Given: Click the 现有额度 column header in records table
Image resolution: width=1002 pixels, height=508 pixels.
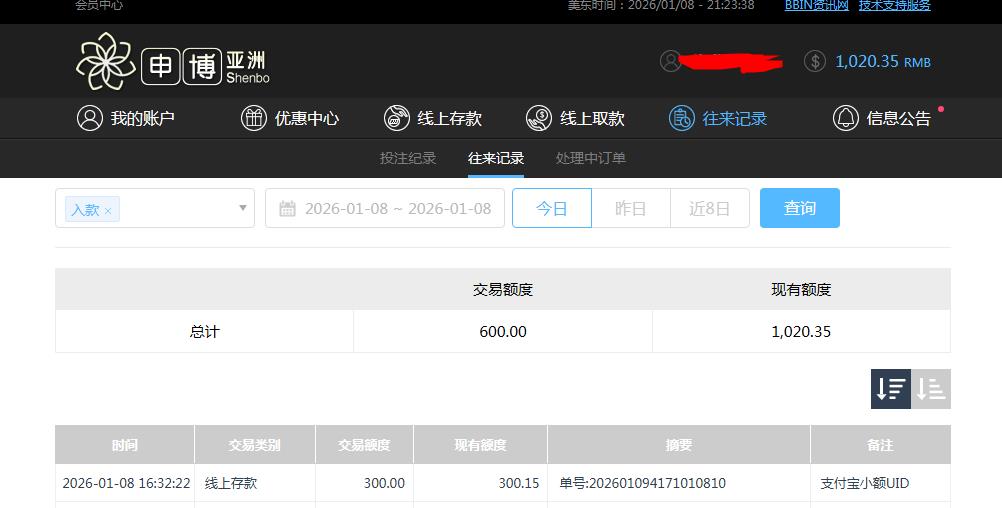Looking at the screenshot, I should tap(481, 445).
